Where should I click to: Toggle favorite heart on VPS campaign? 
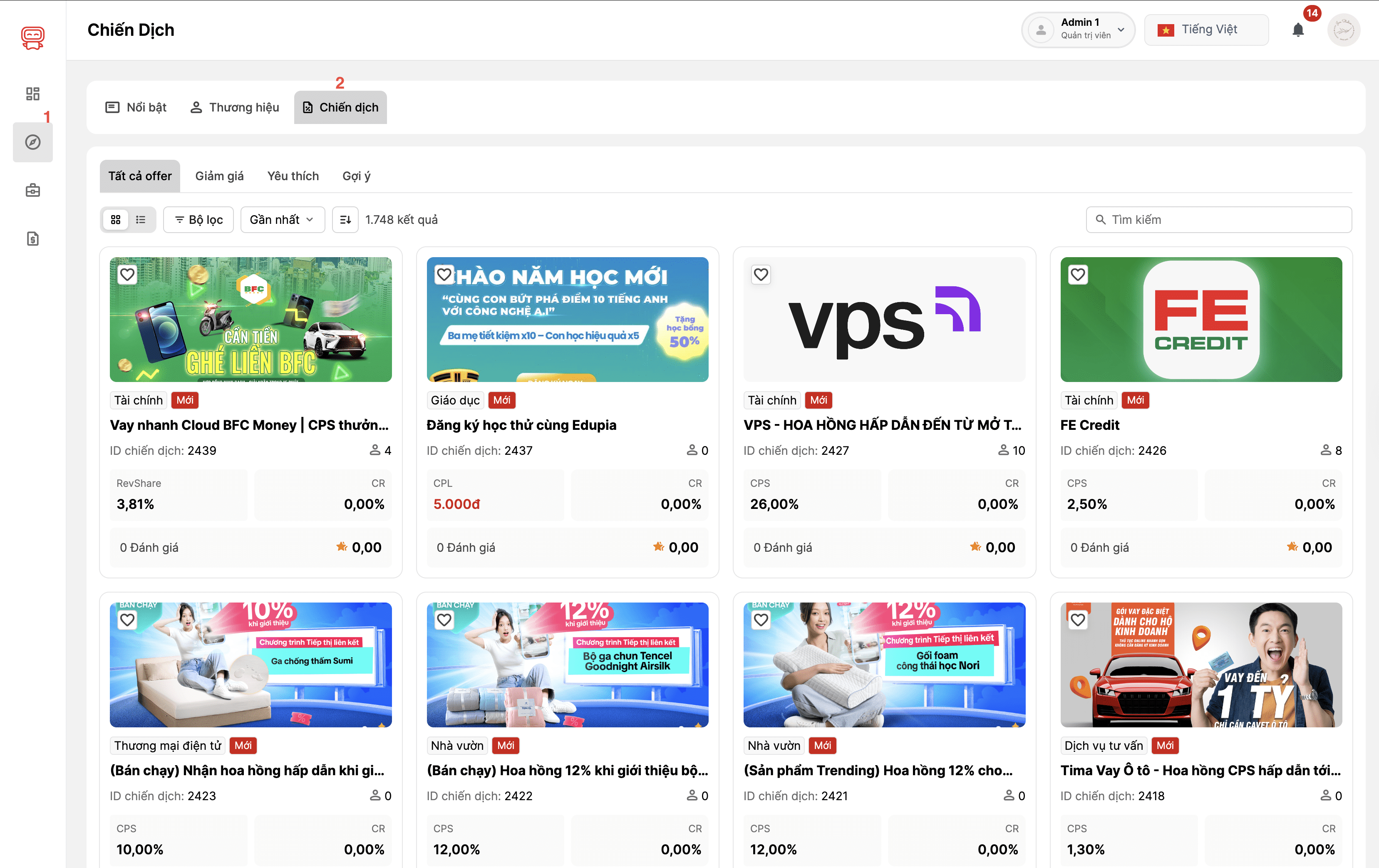coord(761,274)
